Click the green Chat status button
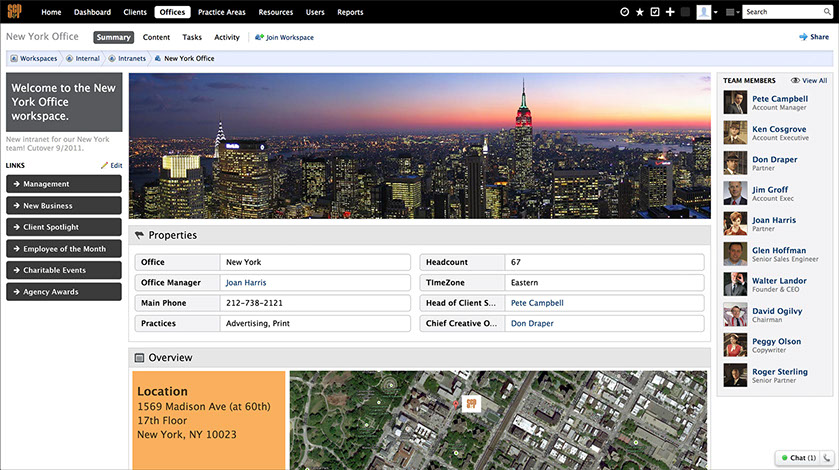This screenshot has height=470, width=839. click(x=798, y=457)
